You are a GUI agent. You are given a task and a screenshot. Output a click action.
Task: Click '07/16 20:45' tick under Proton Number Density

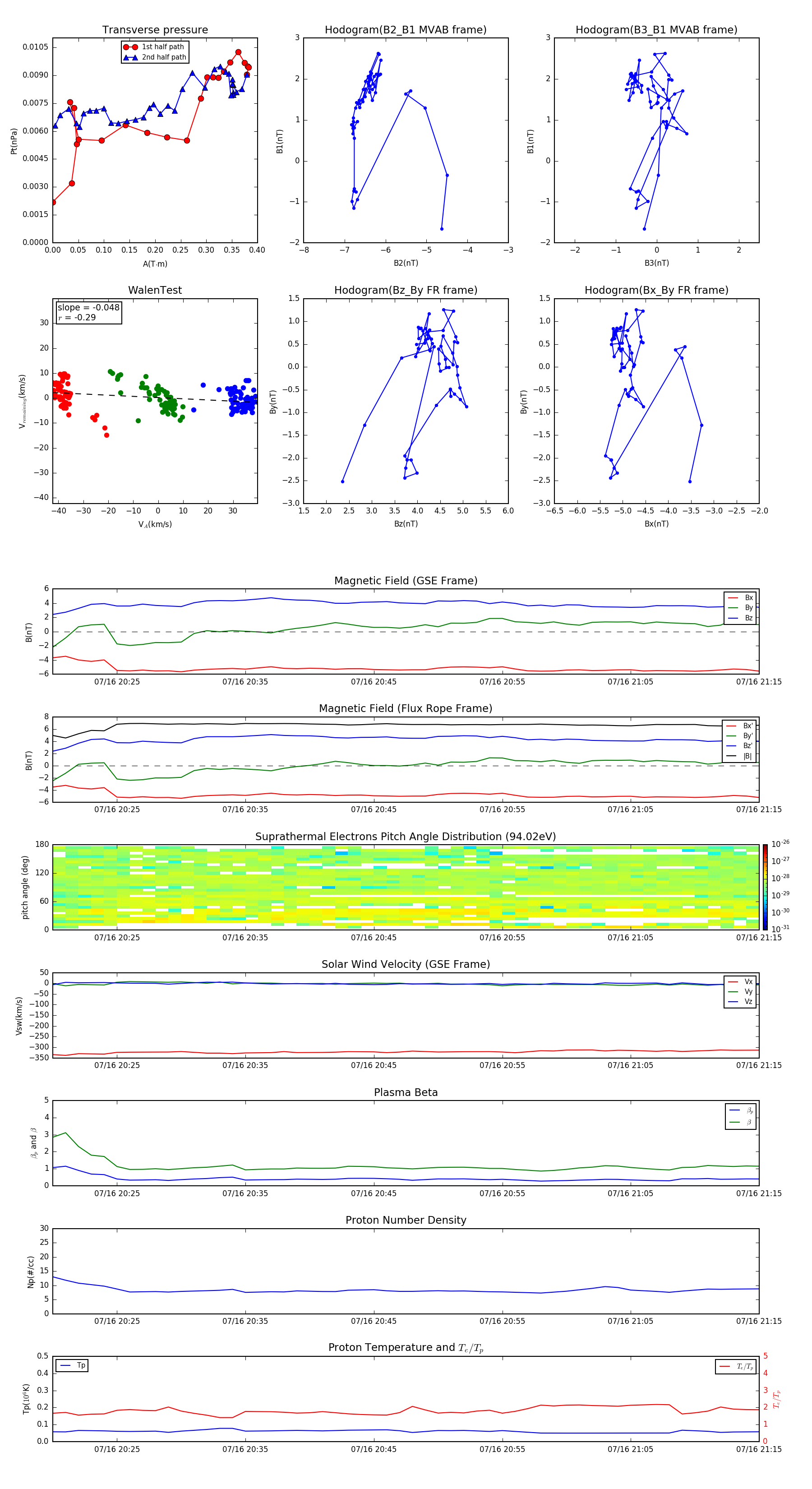(x=374, y=1321)
